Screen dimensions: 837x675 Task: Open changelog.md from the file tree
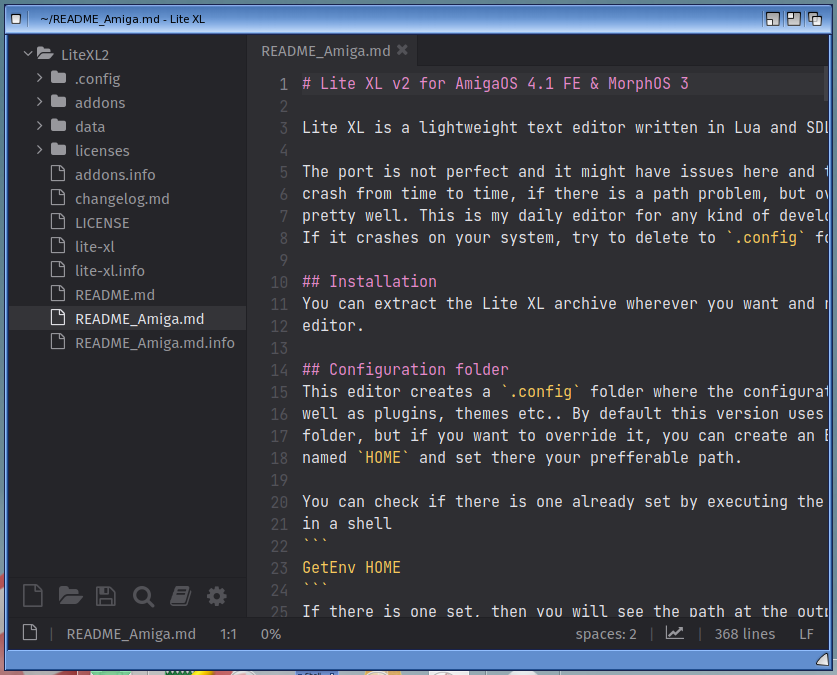(122, 198)
